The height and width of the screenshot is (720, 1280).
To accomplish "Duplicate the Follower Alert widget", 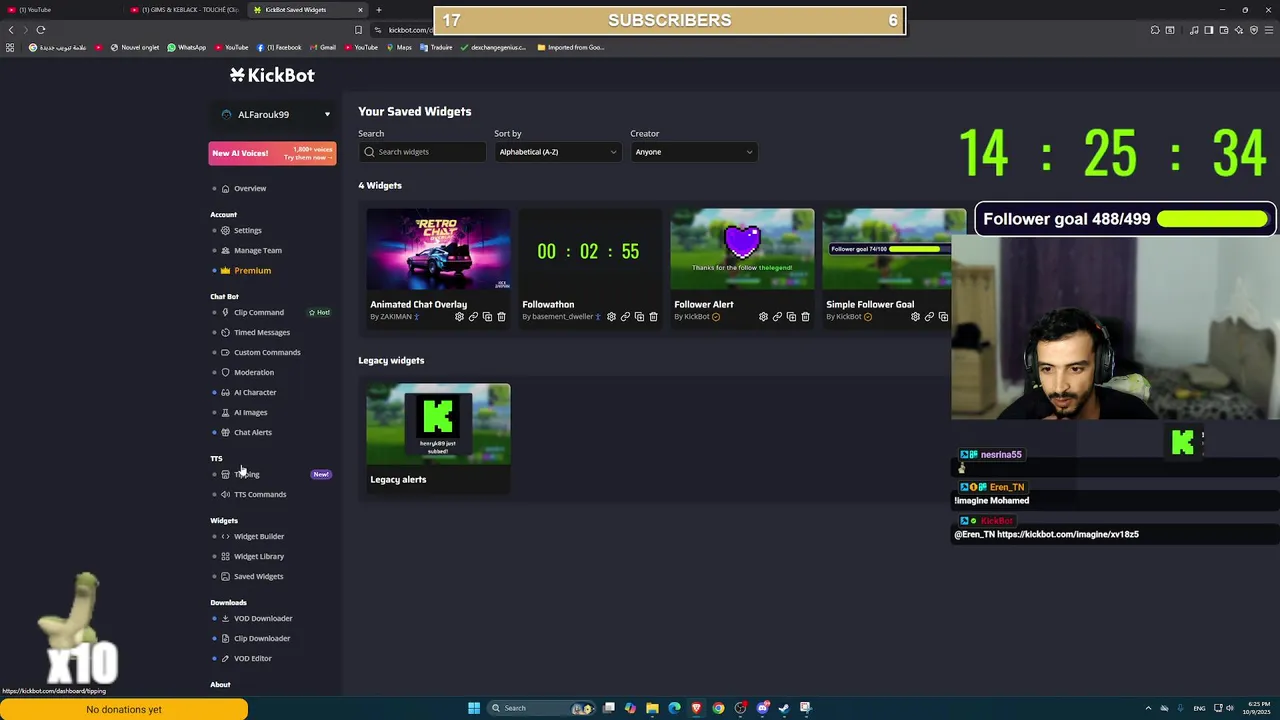I will [791, 317].
